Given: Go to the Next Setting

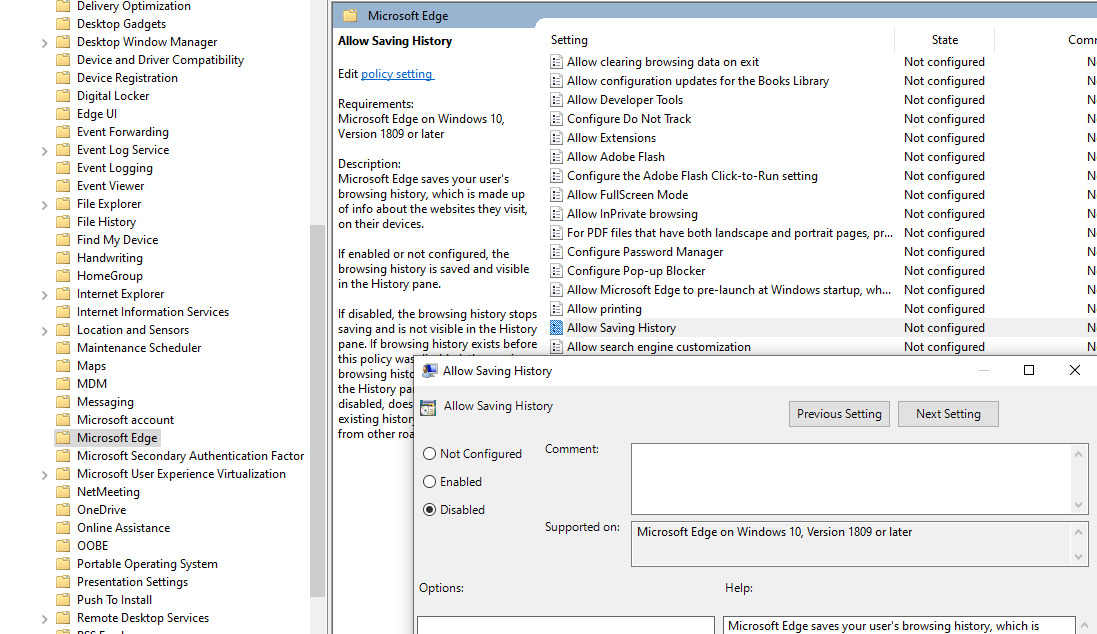Looking at the screenshot, I should 948,414.
